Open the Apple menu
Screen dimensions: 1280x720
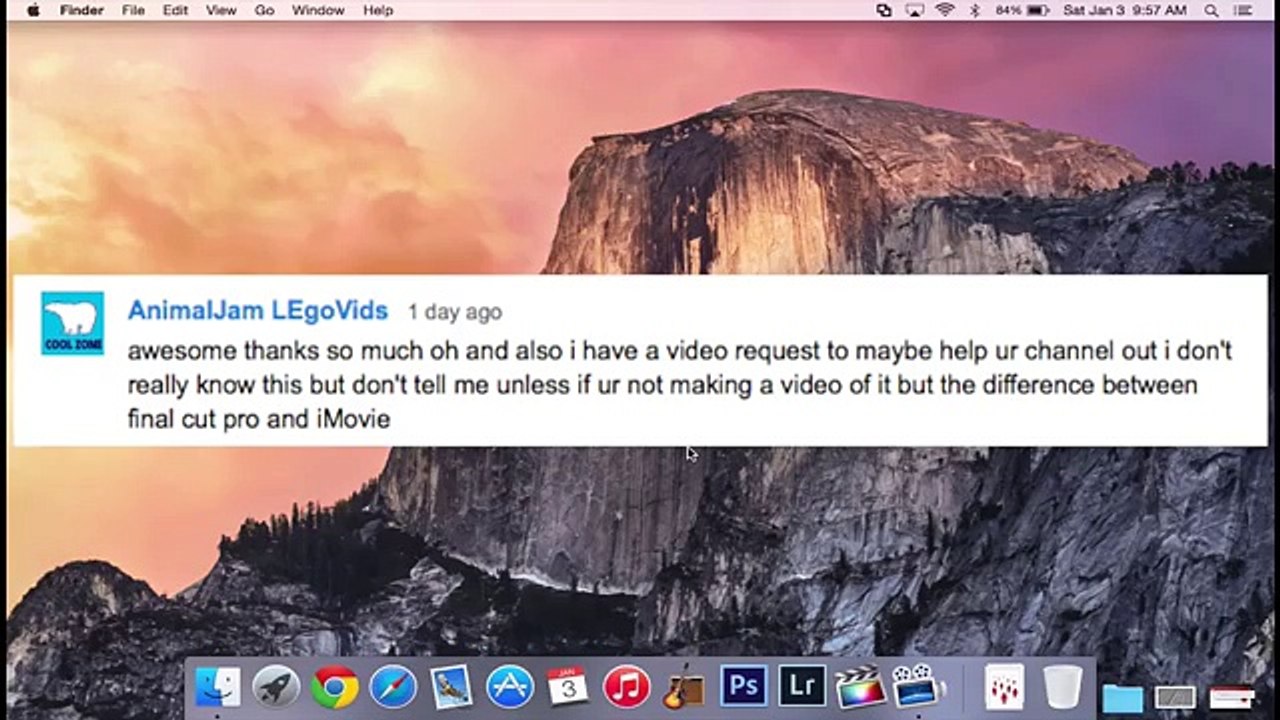point(33,10)
